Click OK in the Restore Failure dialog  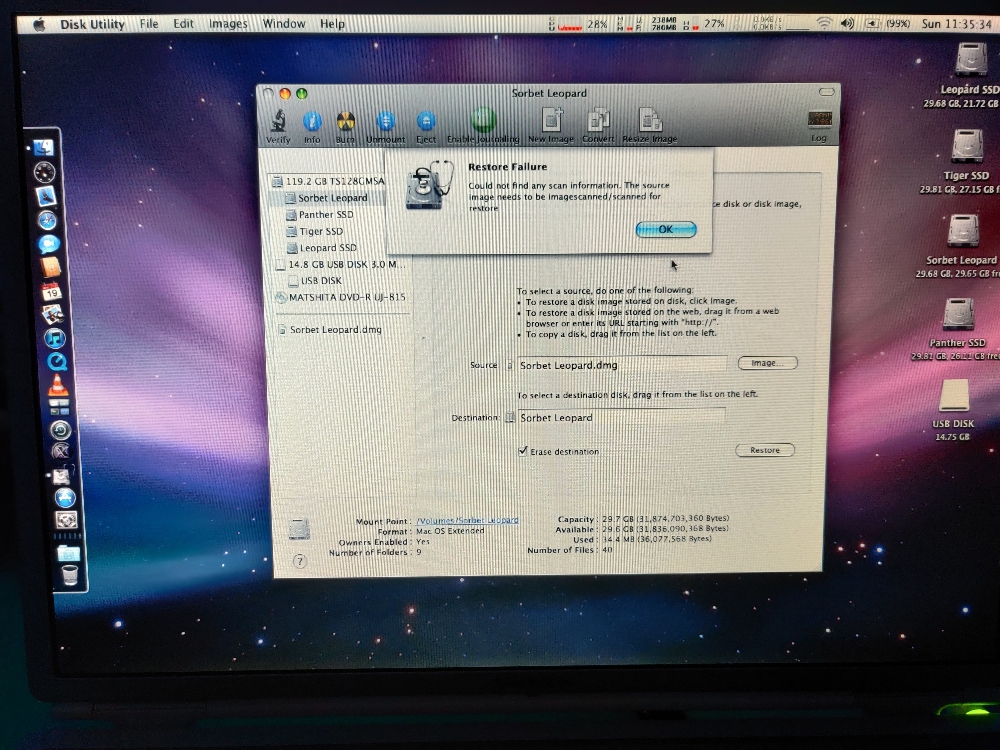tap(666, 229)
